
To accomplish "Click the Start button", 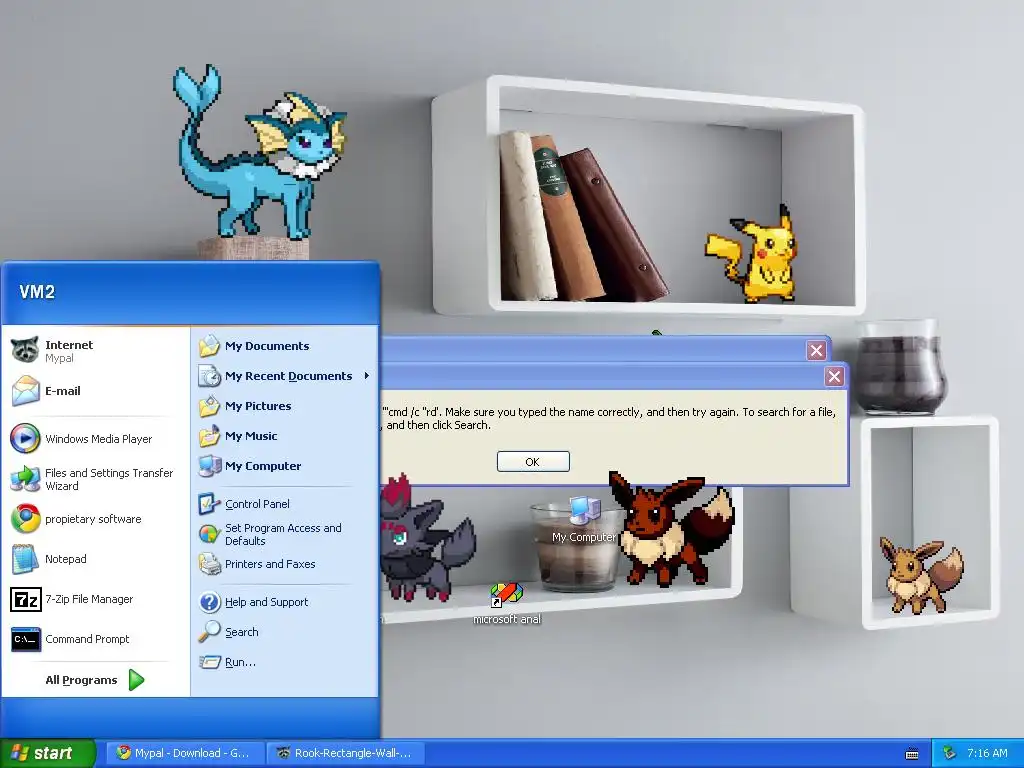I will click(48, 753).
